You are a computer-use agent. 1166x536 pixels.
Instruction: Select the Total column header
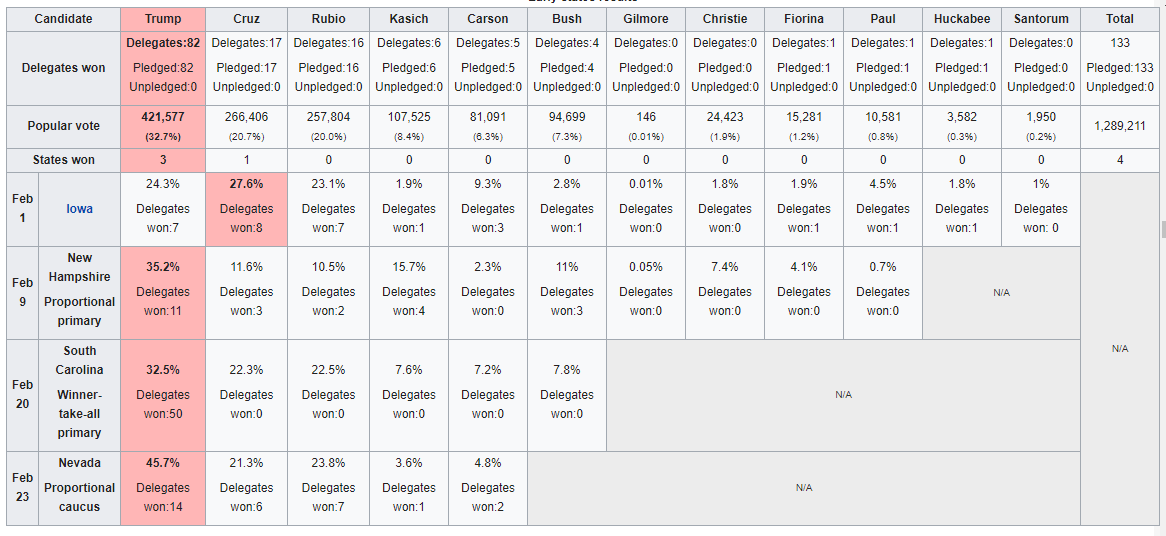point(1120,19)
